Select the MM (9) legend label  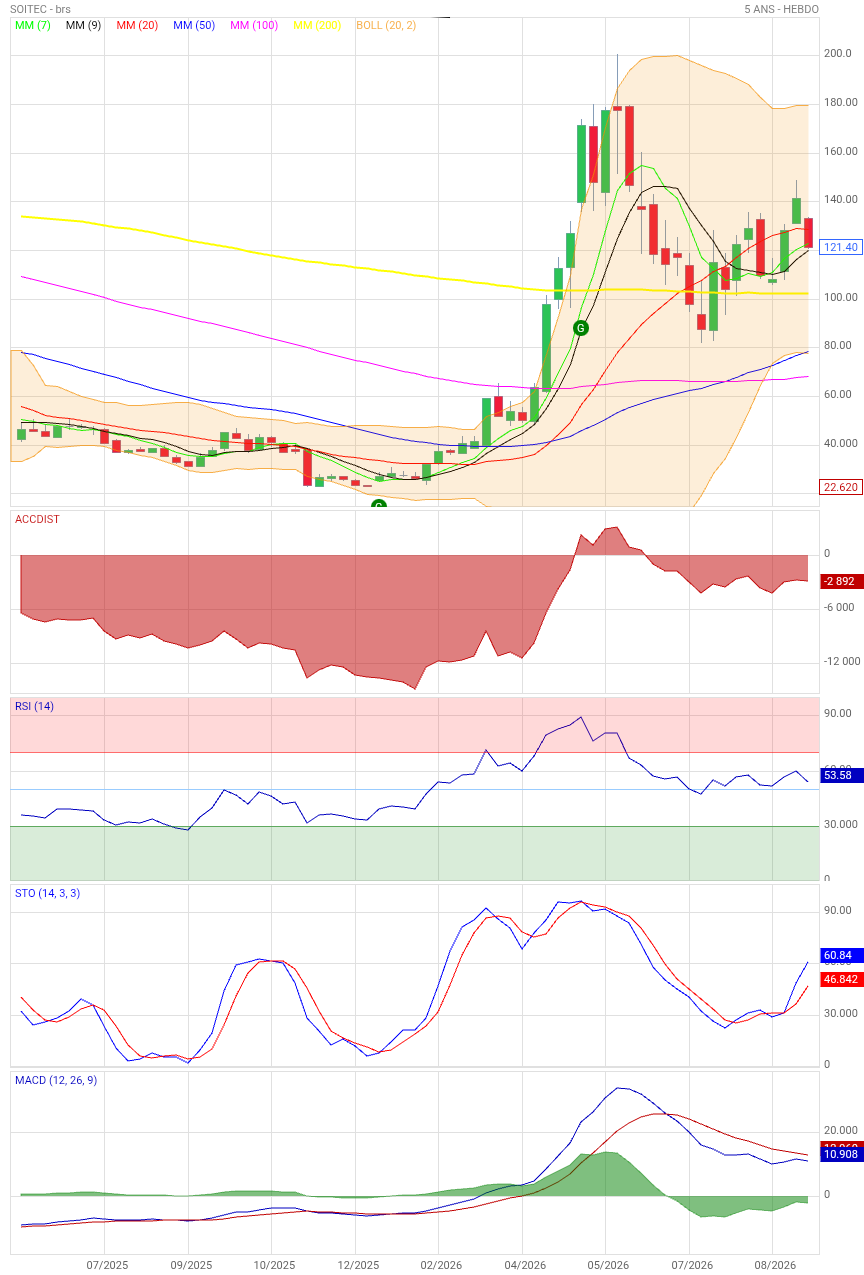click(83, 24)
